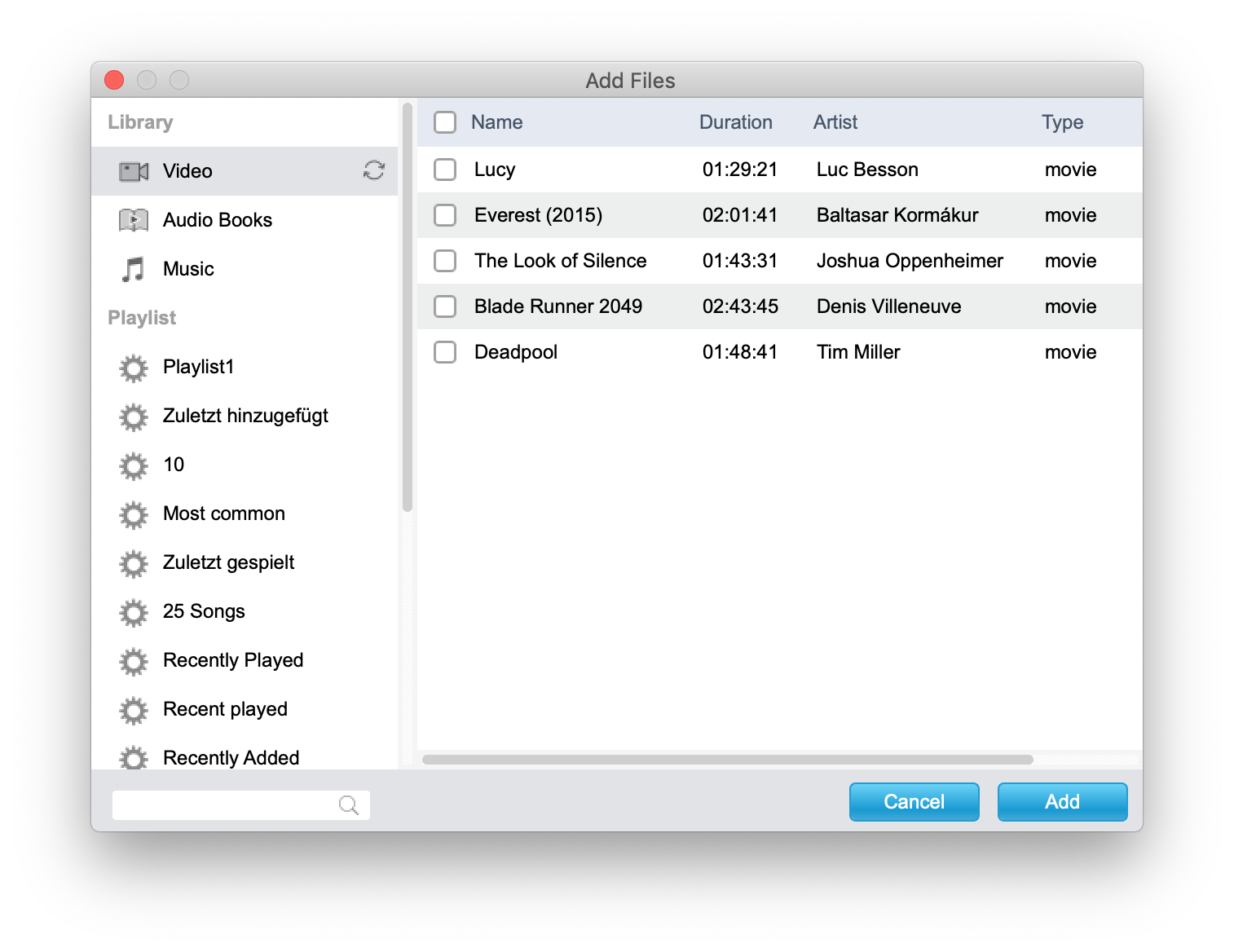Image resolution: width=1234 pixels, height=952 pixels.
Task: Select the Recently Played playlist
Action: (x=245, y=660)
